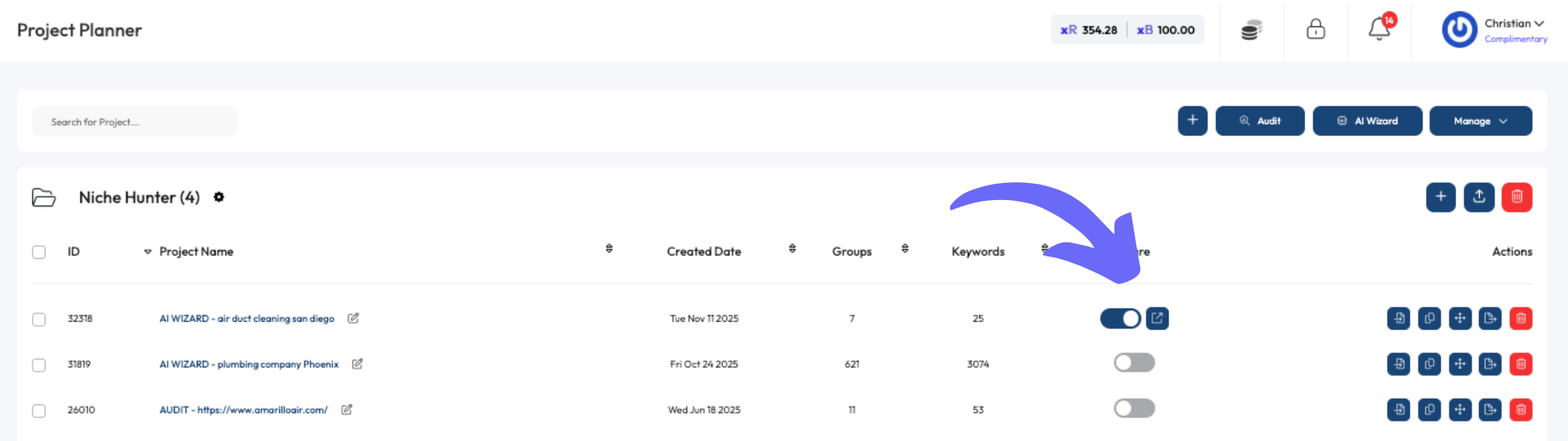This screenshot has height=441, width=1568.
Task: Open Christian account dropdown menu
Action: tap(1513, 24)
